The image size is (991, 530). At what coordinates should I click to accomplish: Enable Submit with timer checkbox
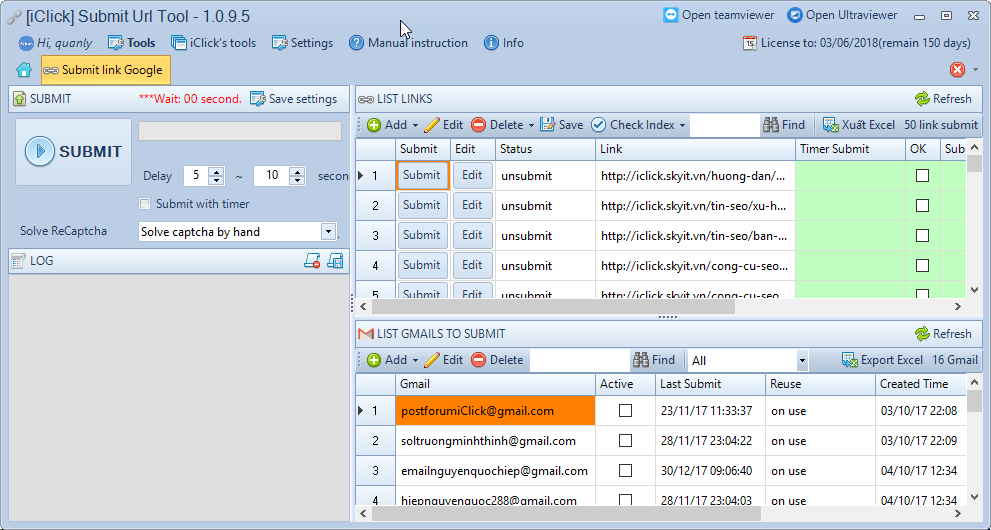(145, 204)
